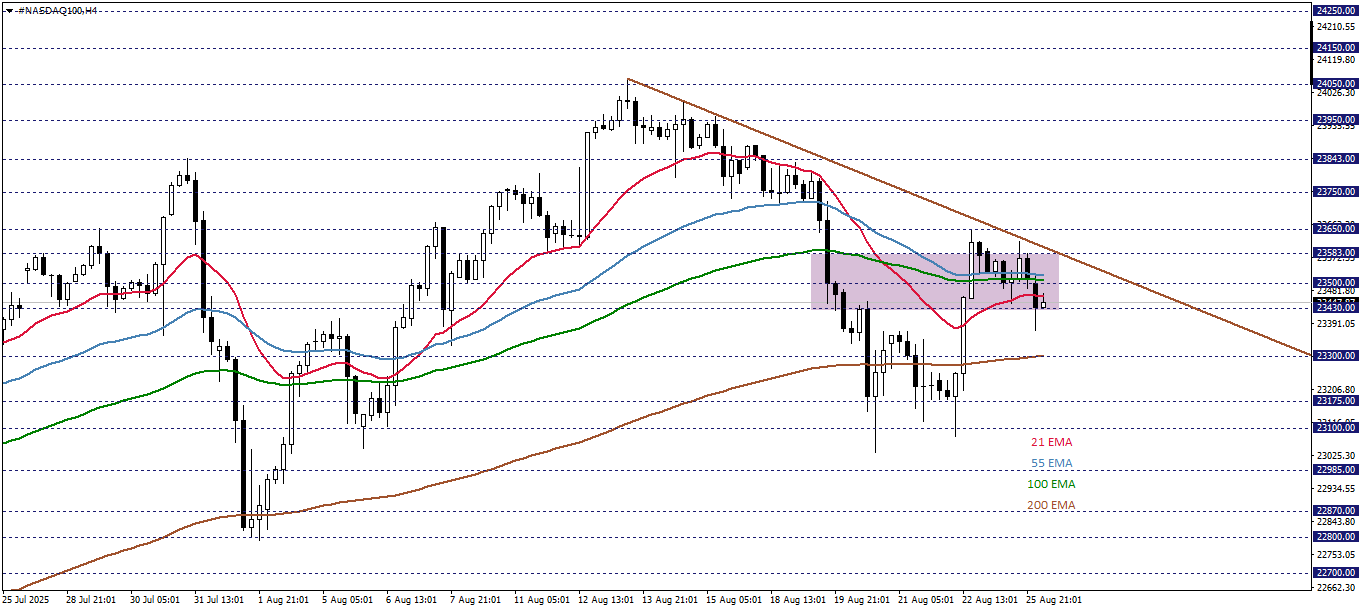Click the 23025.30 price scale value
Viewport: 1362px width, 611px height.
[x=1337, y=456]
